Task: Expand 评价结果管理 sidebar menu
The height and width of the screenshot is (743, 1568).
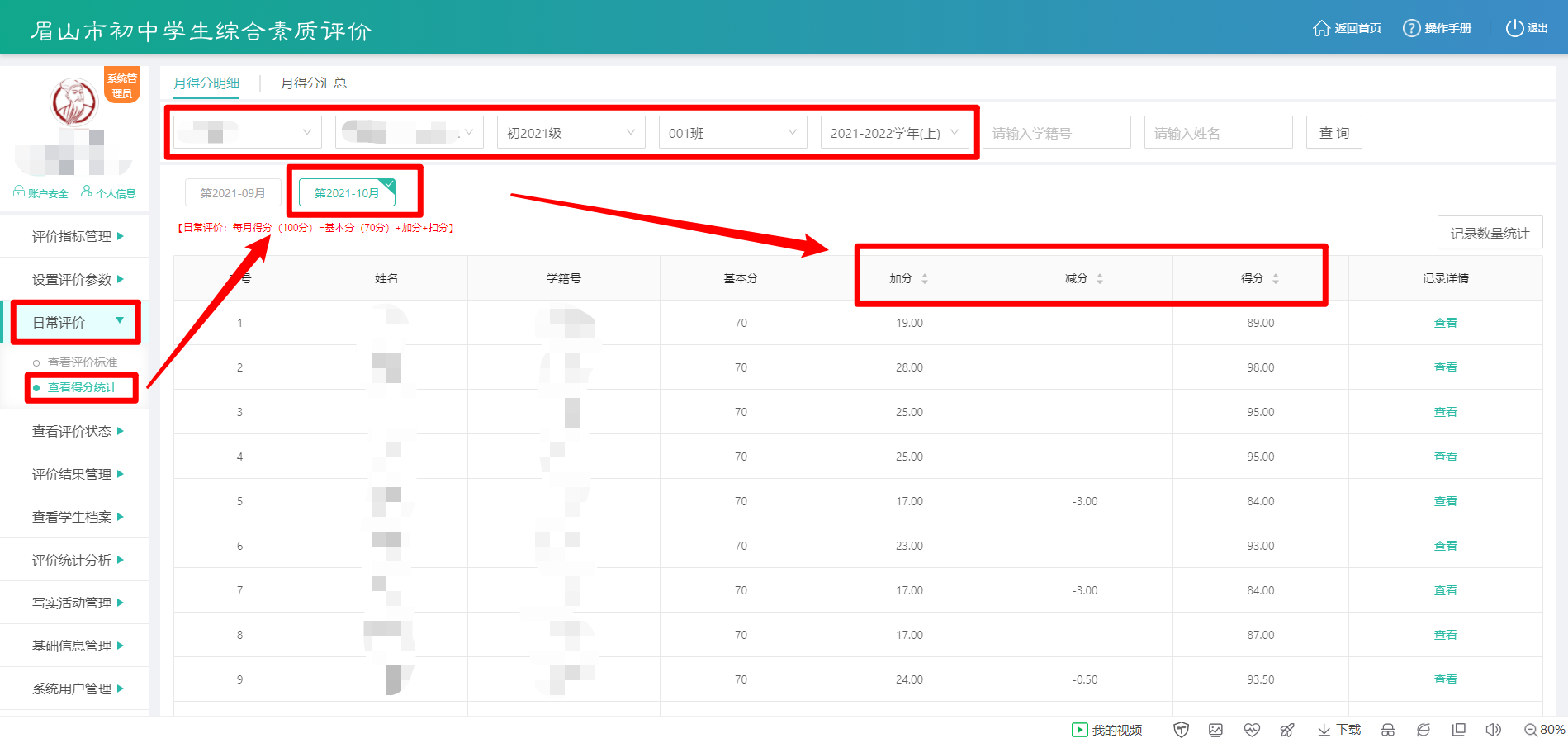Action: pos(74,474)
